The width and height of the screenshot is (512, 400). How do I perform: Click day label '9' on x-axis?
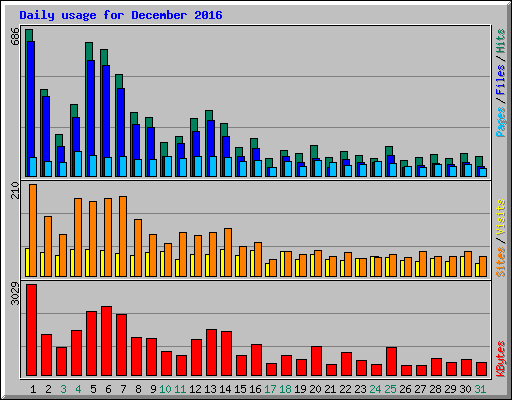[x=153, y=389]
